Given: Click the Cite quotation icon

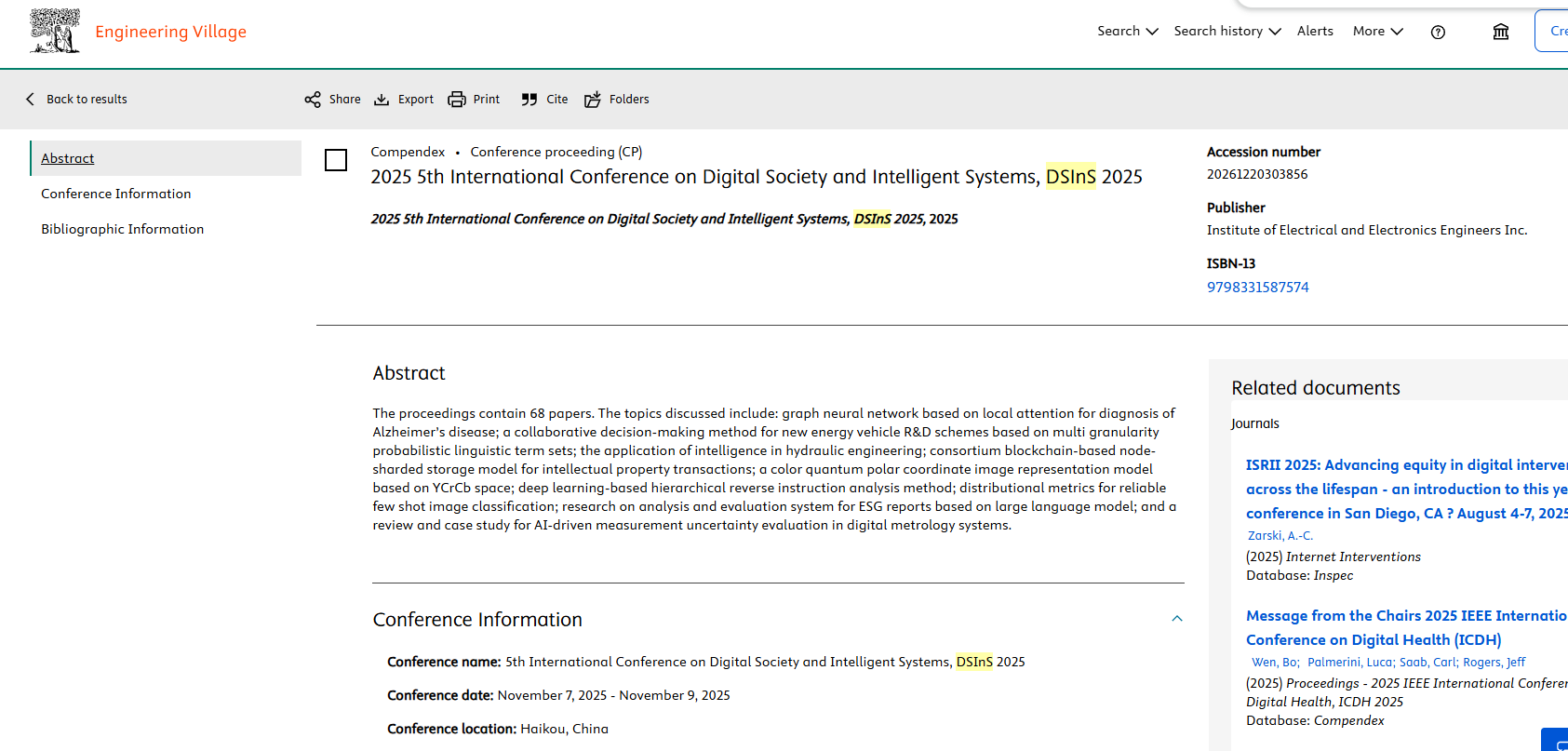Looking at the screenshot, I should click(529, 100).
